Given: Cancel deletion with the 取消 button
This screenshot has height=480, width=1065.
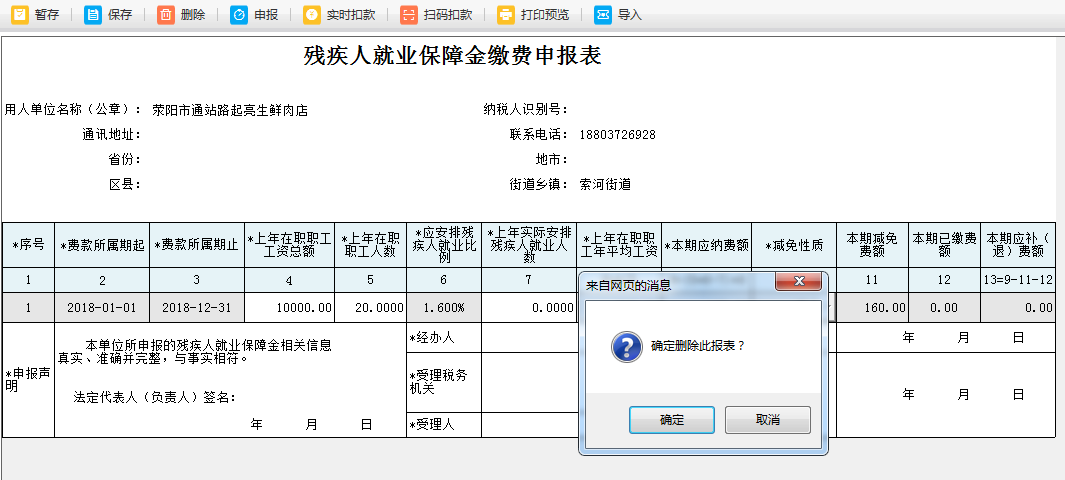Looking at the screenshot, I should point(767,420).
